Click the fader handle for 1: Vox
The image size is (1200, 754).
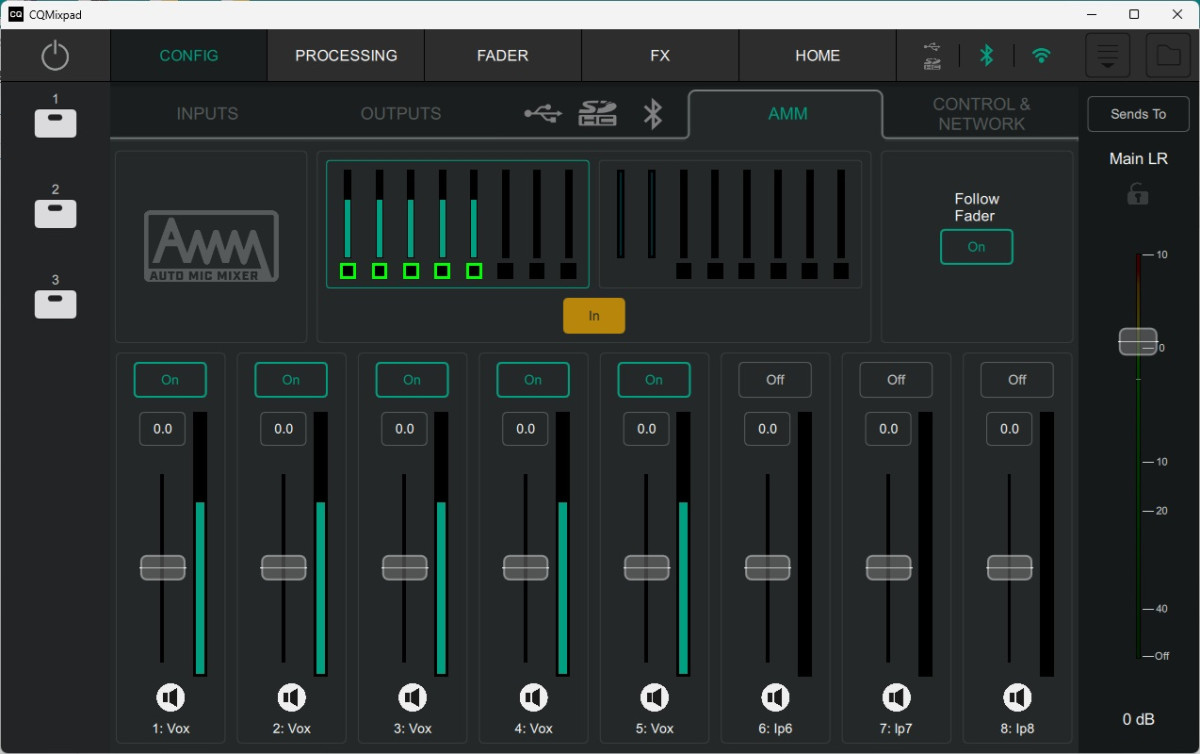click(163, 567)
